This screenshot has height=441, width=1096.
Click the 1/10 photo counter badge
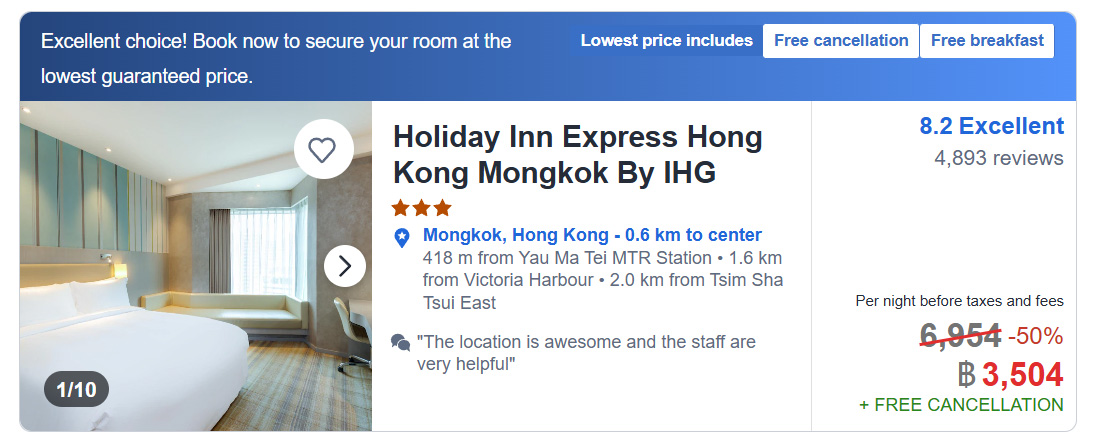[76, 389]
